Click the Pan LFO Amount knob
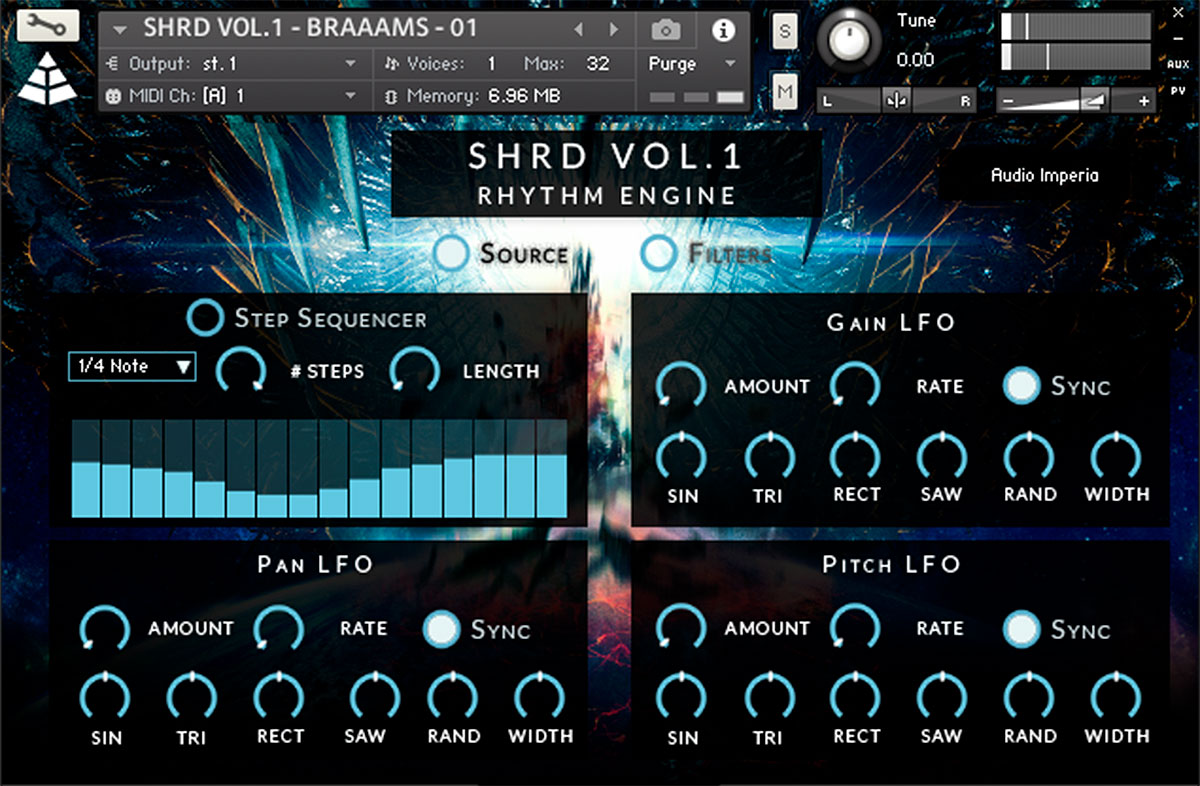The image size is (1200, 786). 105,628
